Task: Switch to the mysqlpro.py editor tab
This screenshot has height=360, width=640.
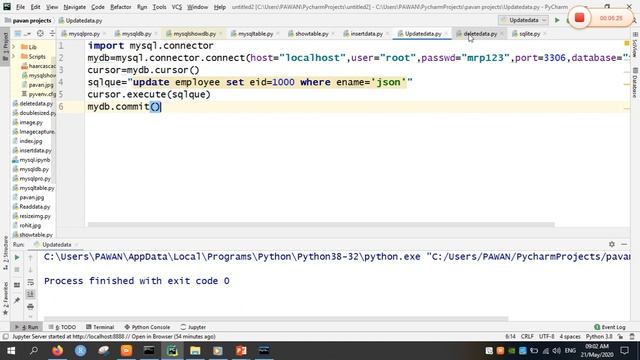Action: [84, 33]
